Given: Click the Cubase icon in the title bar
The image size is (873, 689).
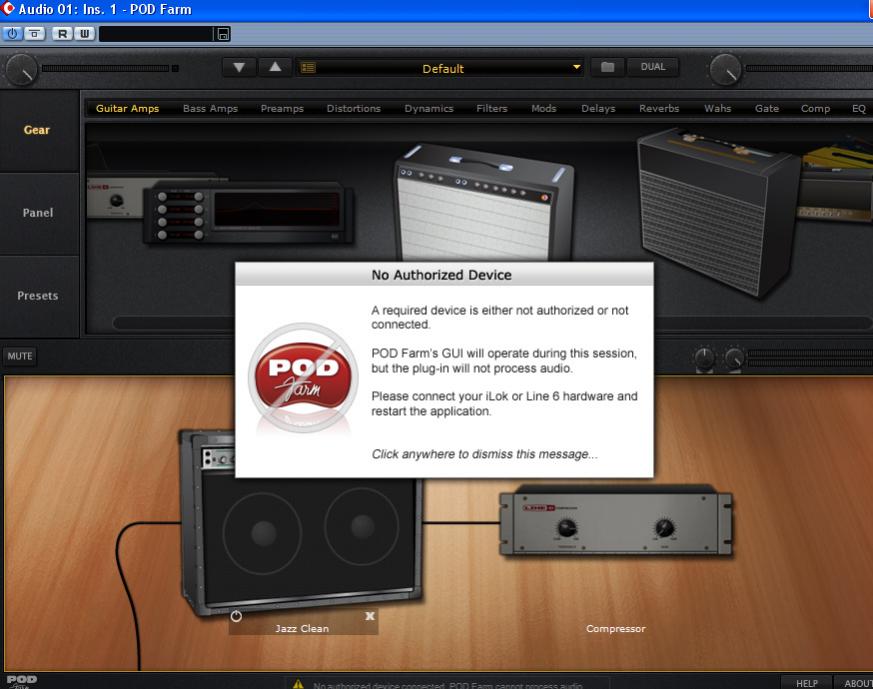Looking at the screenshot, I should 8,8.
